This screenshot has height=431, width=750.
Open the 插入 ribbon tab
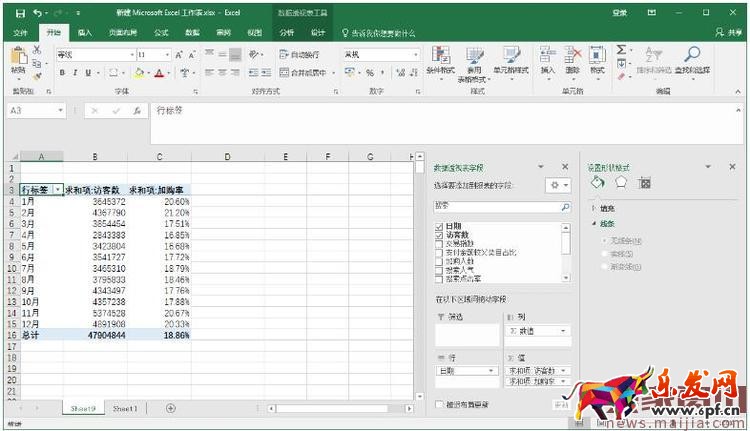85,32
